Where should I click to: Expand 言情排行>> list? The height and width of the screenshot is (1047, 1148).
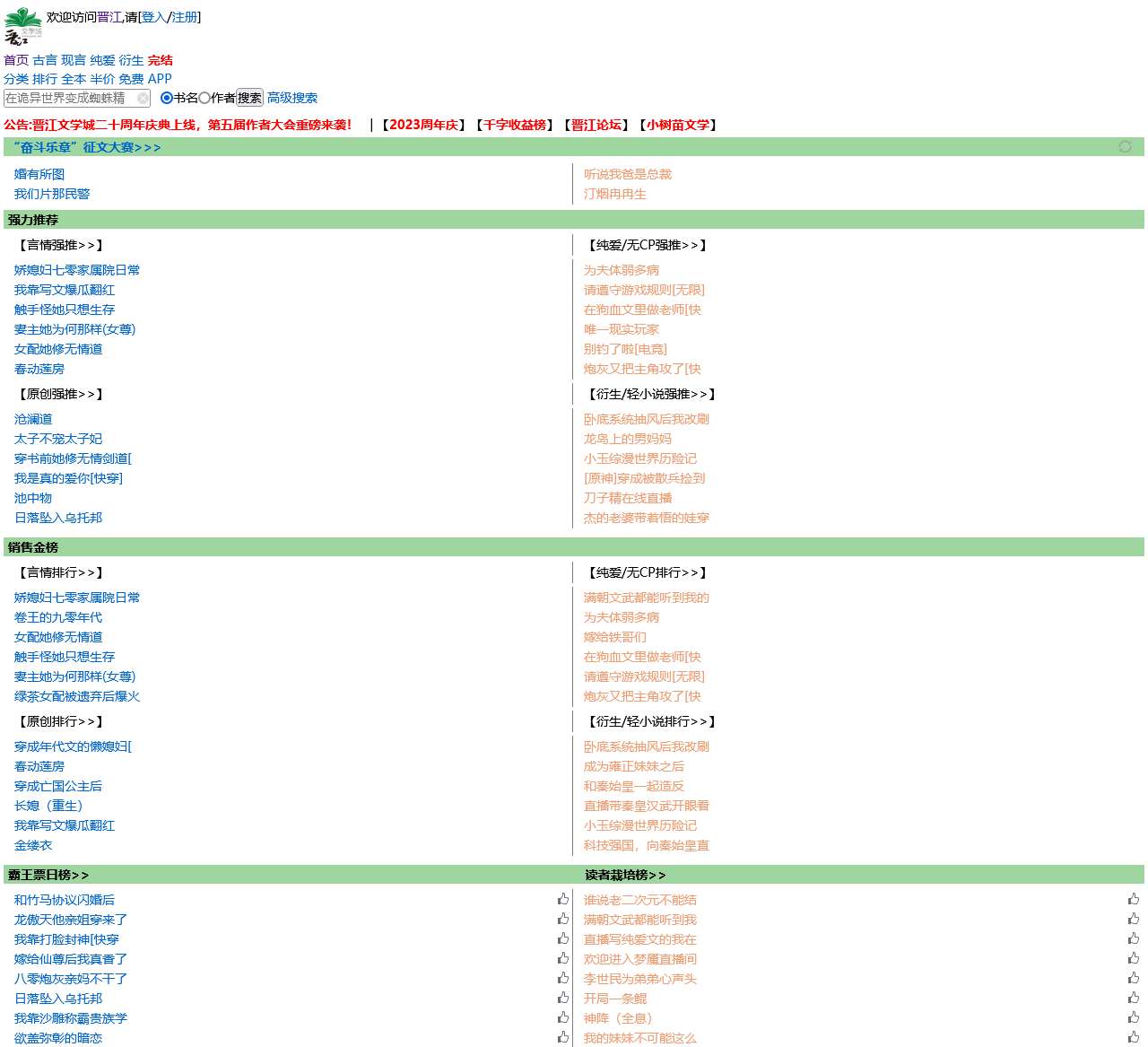click(x=59, y=572)
